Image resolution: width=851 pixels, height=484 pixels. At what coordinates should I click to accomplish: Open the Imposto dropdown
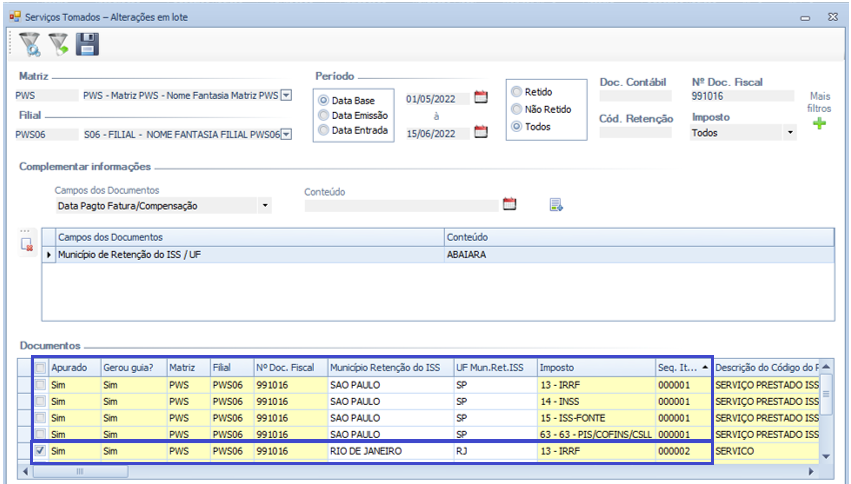(x=789, y=132)
